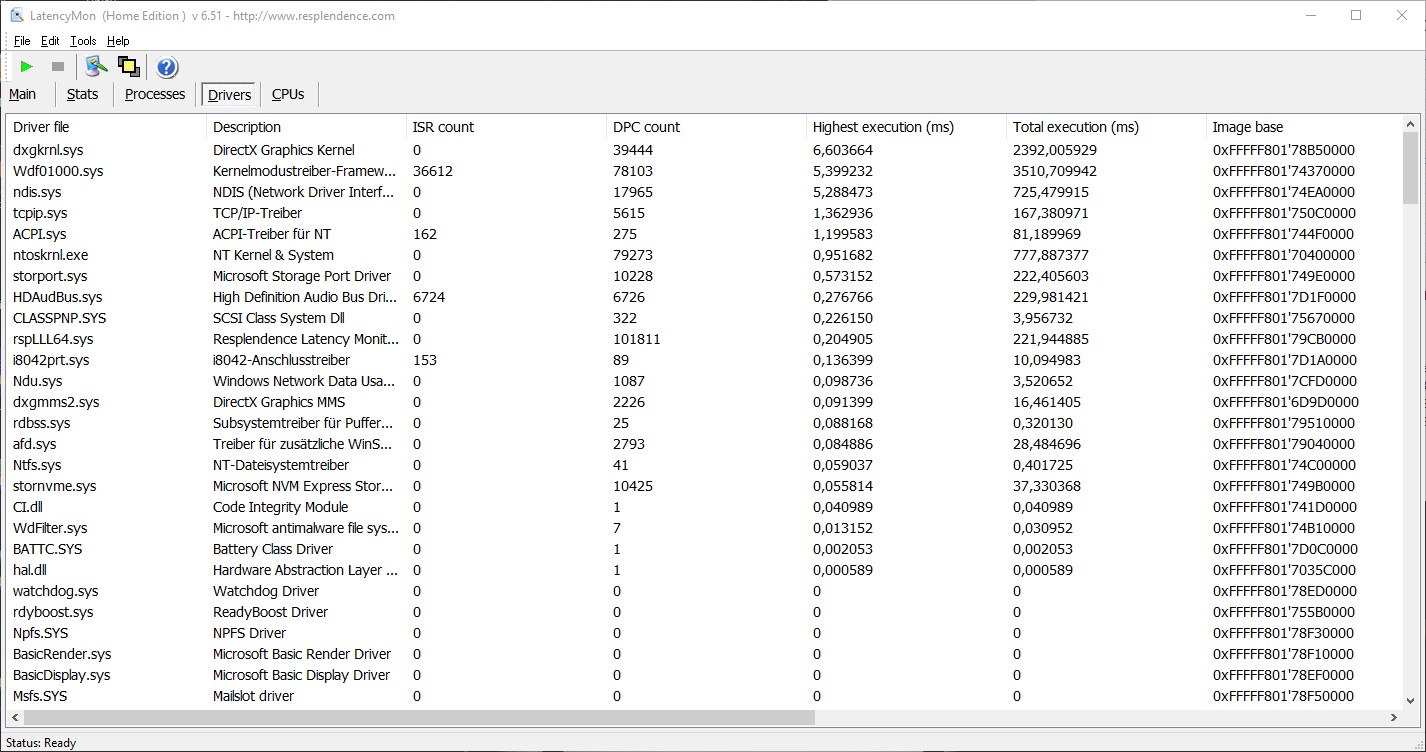Sort by ISR count column header
This screenshot has width=1426, height=752.
click(506, 127)
